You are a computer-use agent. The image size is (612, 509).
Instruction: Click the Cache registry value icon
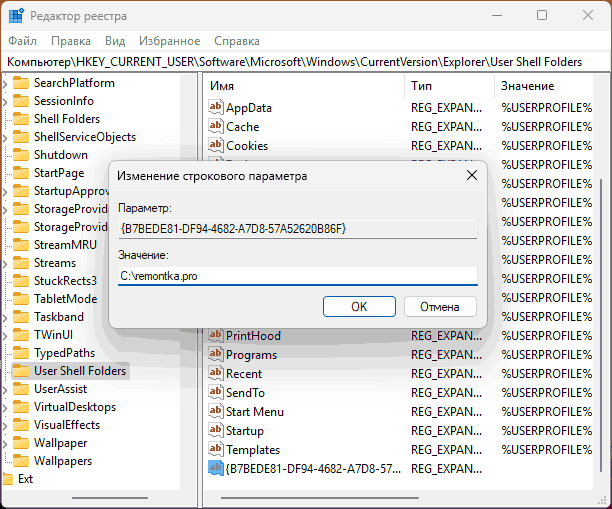click(x=215, y=127)
